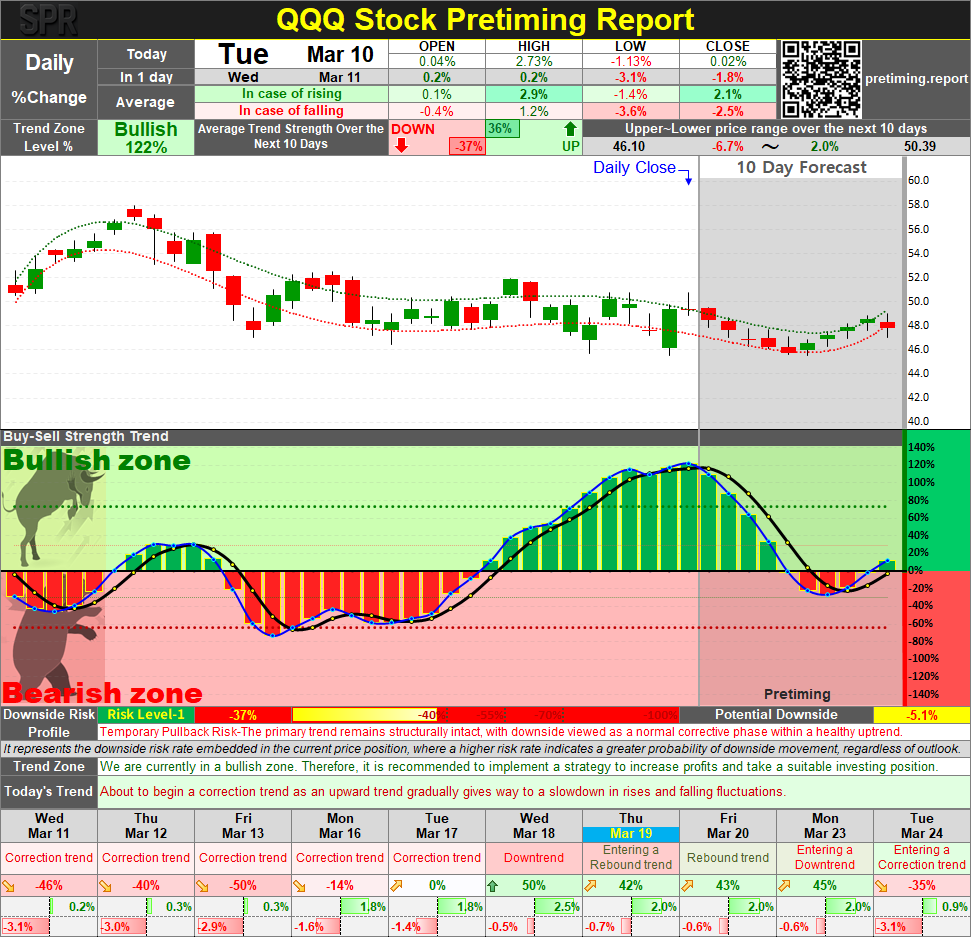The width and height of the screenshot is (971, 937).
Task: Click the trend arrow beside -14% for Mar 16
Action: pyautogui.click(x=299, y=886)
